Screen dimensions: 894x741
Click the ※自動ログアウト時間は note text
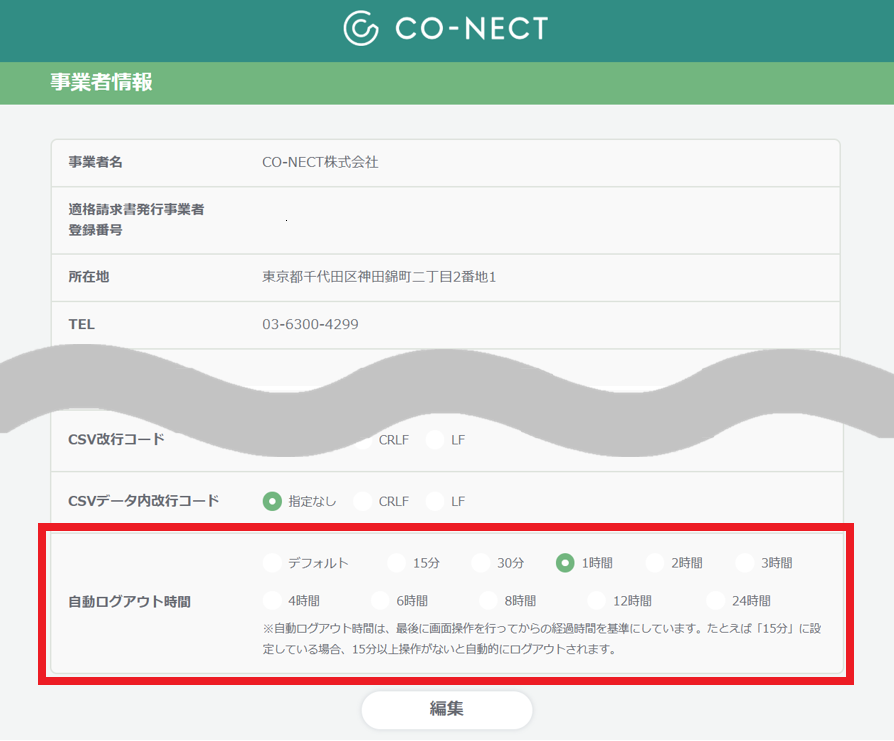click(x=542, y=638)
